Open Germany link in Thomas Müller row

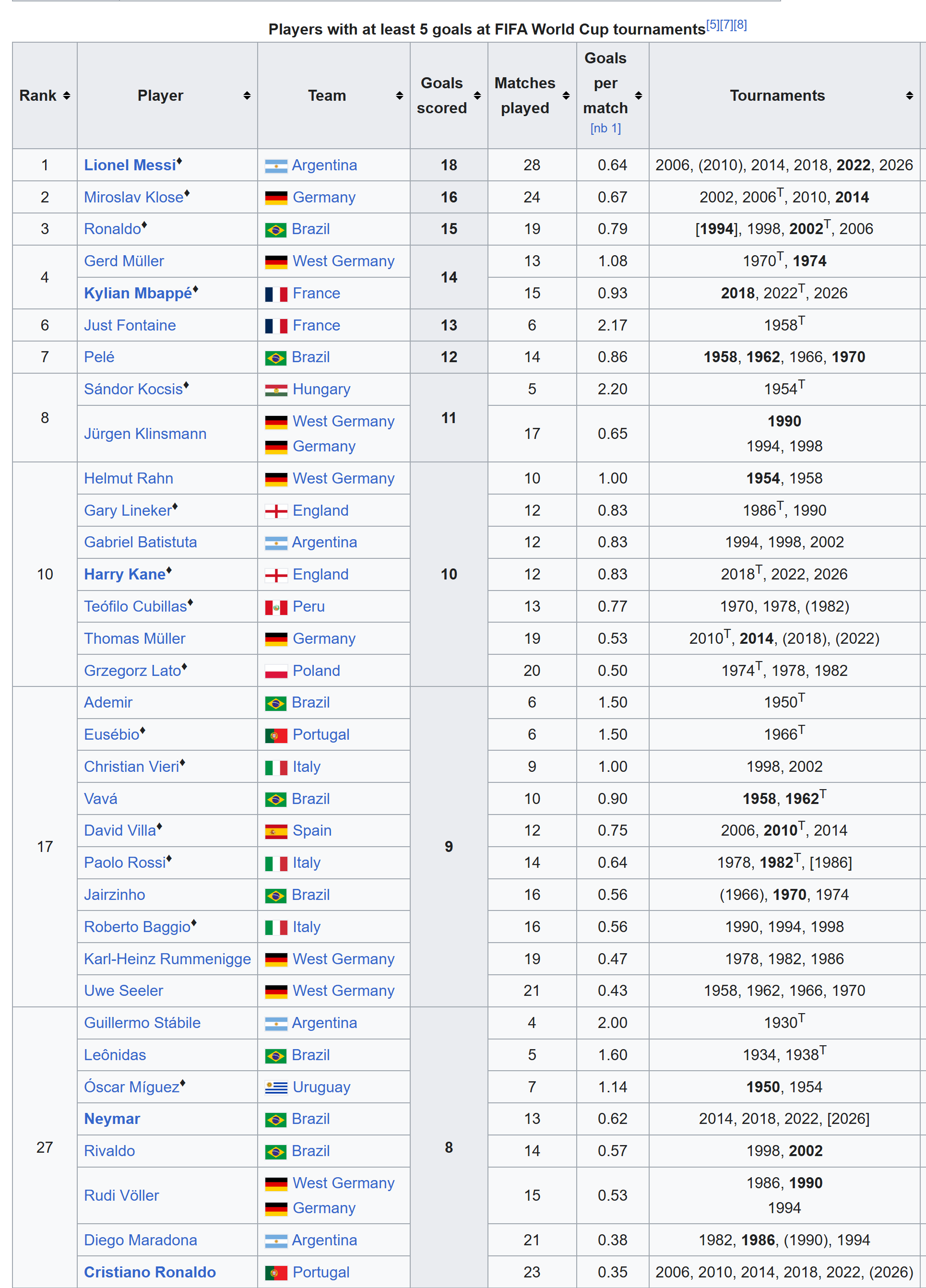[x=324, y=638]
